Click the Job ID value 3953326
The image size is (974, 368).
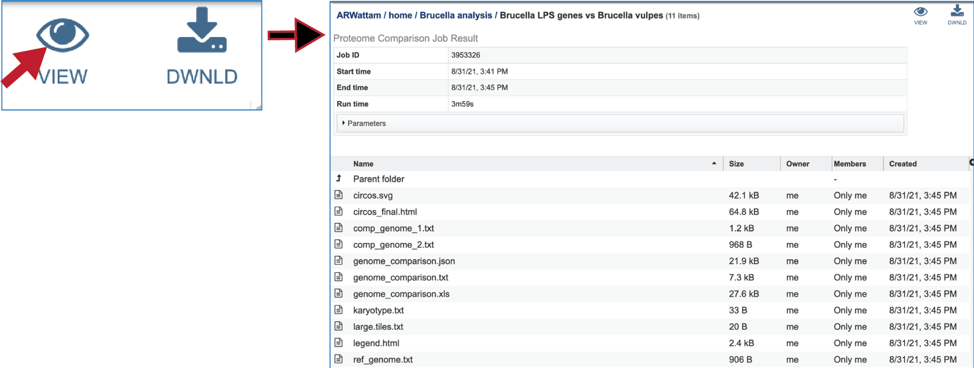click(466, 55)
